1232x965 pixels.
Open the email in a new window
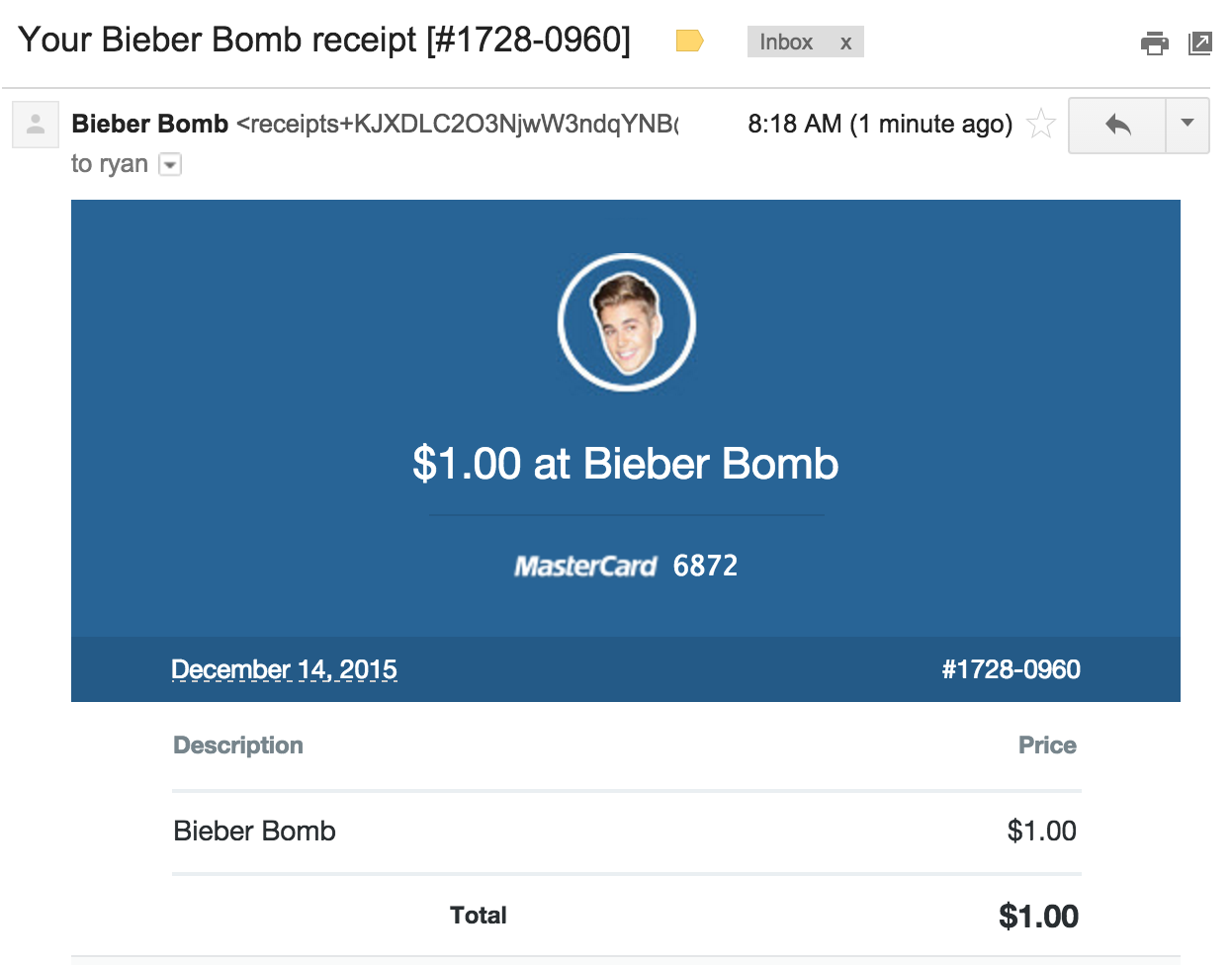point(1199,44)
